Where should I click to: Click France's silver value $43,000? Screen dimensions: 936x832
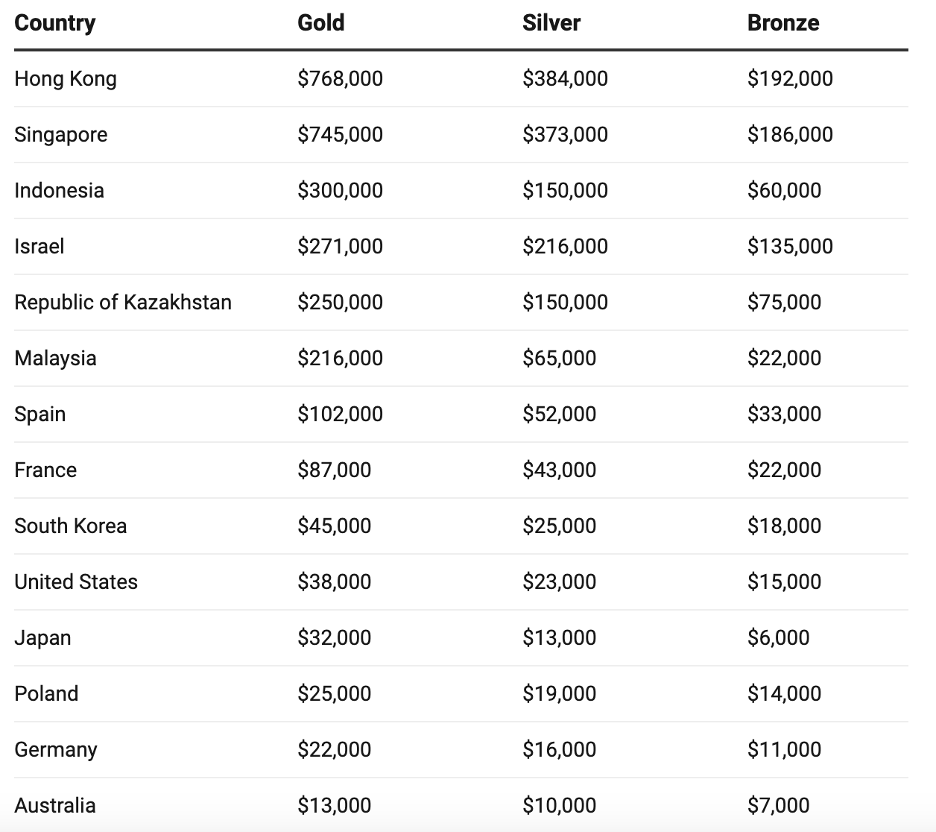(559, 471)
